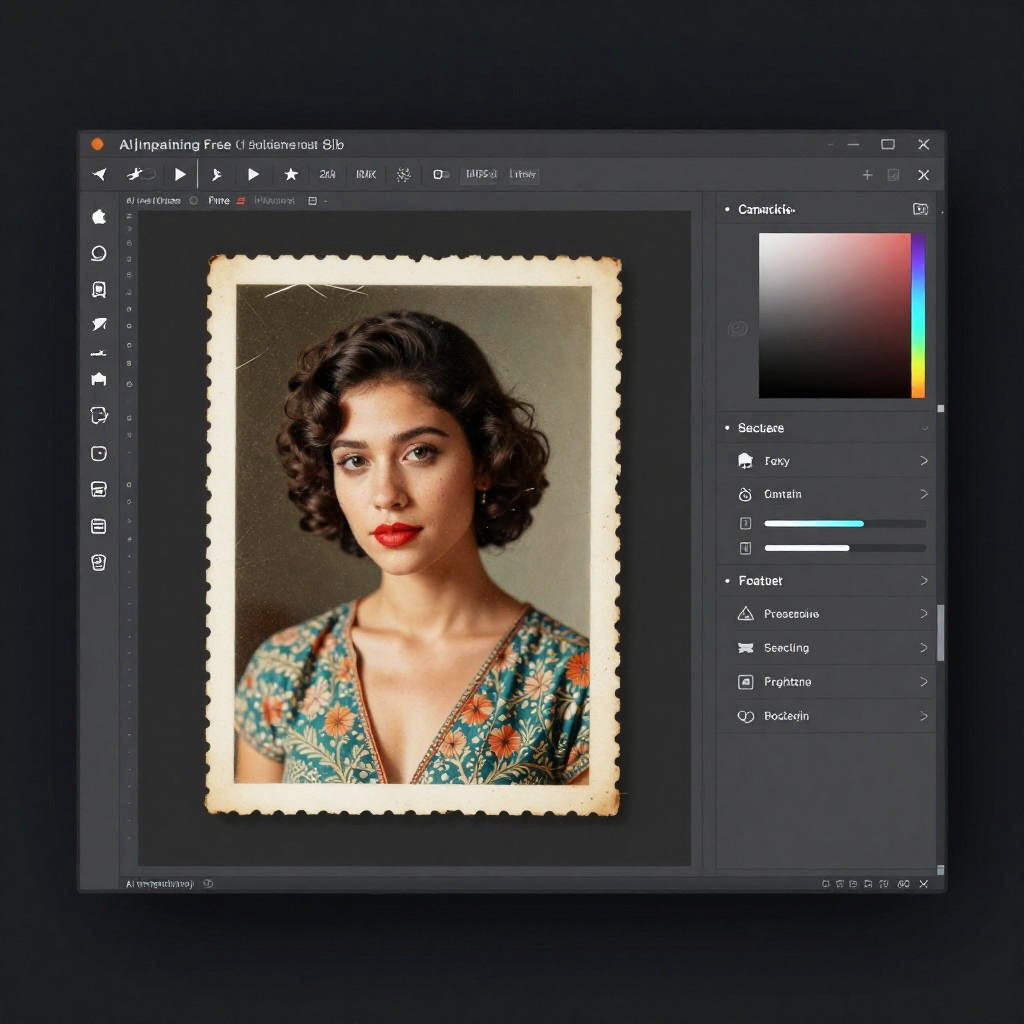Image resolution: width=1024 pixels, height=1024 pixels.
Task: Toggle the small box beside the cyan slider
Action: [744, 523]
